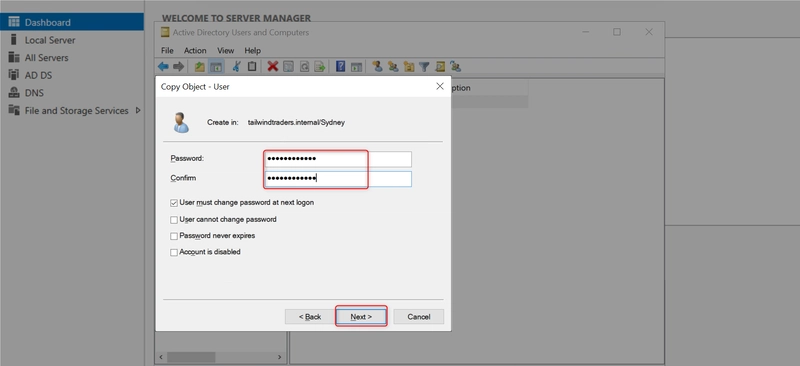Click the Cut scissors icon
Image resolution: width=800 pixels, height=366 pixels.
(236, 66)
